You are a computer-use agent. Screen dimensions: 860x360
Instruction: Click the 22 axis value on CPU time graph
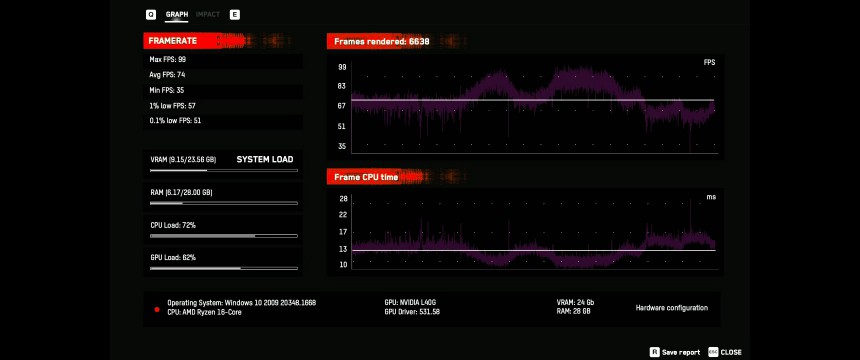point(343,215)
